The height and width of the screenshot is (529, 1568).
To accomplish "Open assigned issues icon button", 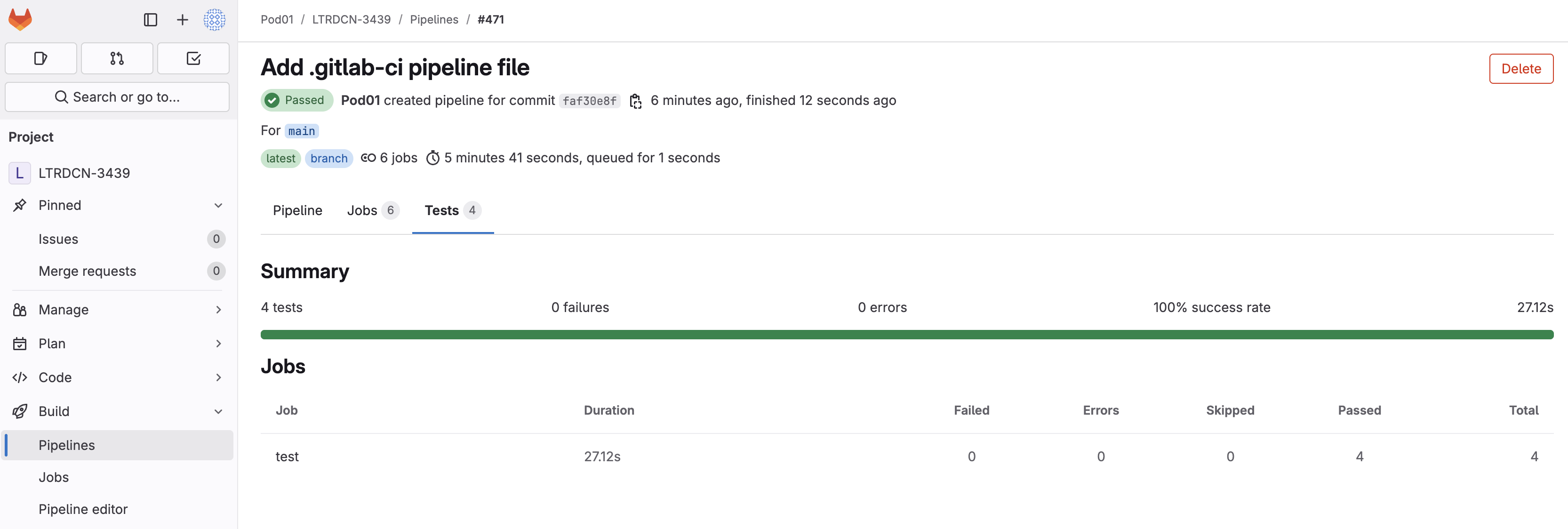I will click(x=41, y=58).
